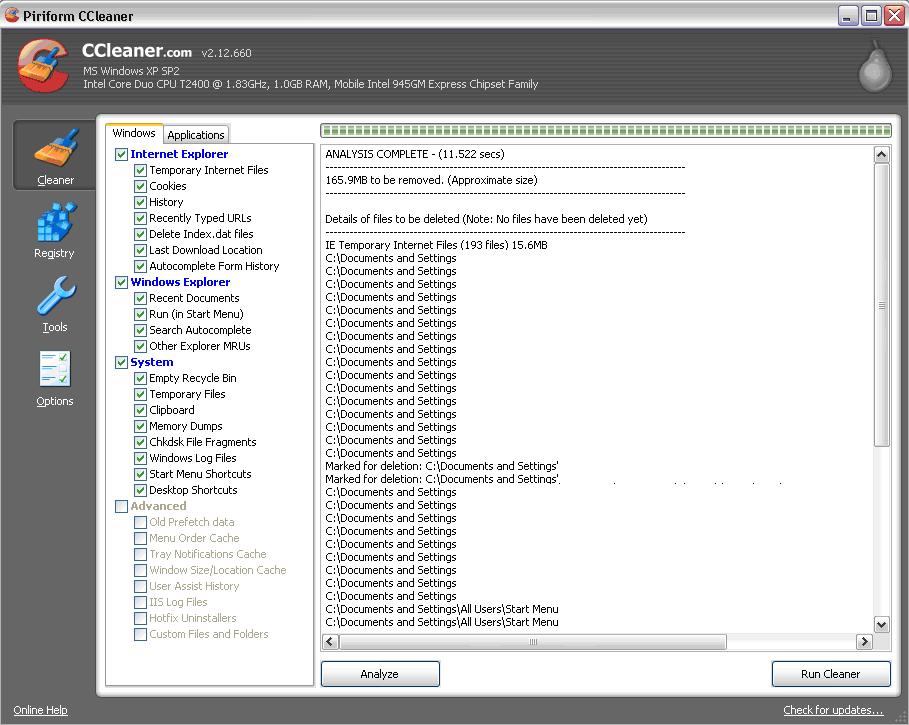Open the Online Help link
The height and width of the screenshot is (725, 909).
point(40,710)
